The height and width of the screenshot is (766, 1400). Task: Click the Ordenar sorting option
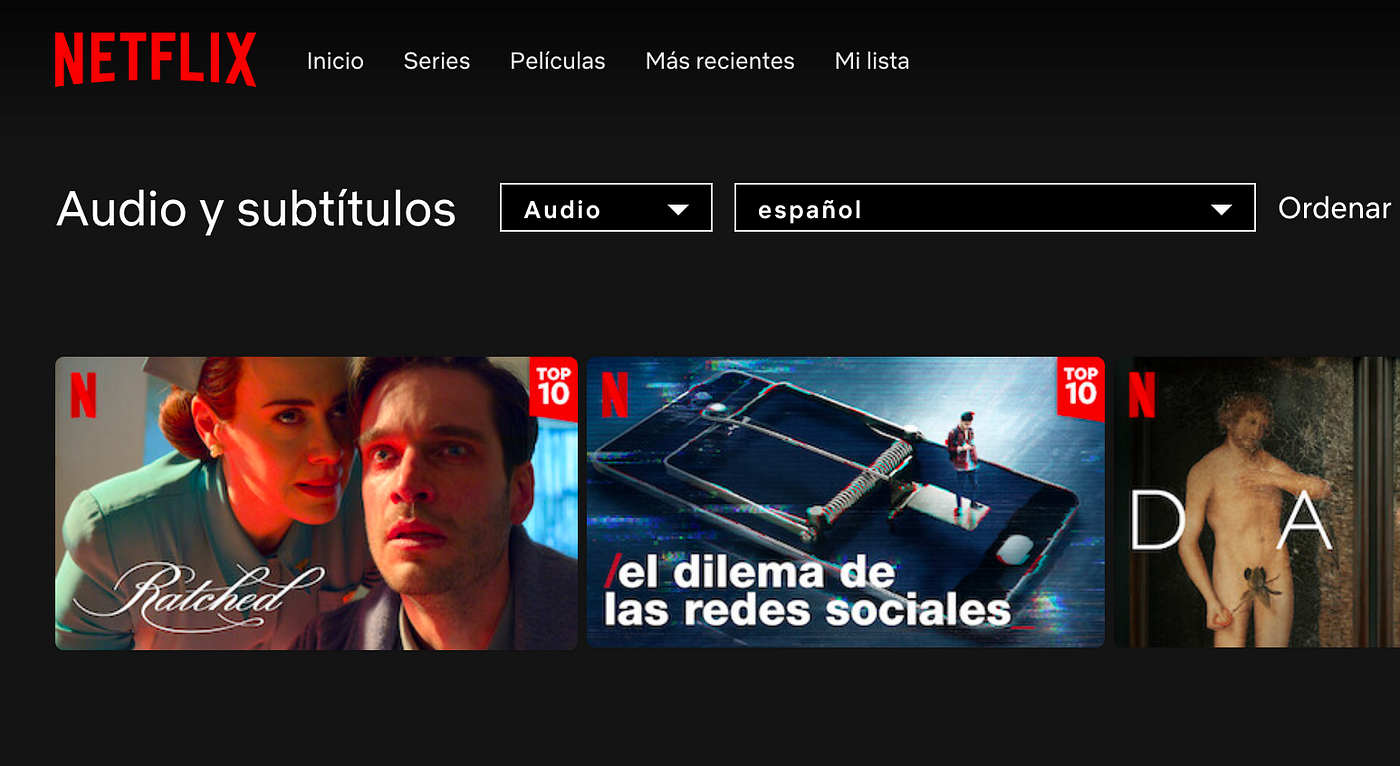(1335, 208)
